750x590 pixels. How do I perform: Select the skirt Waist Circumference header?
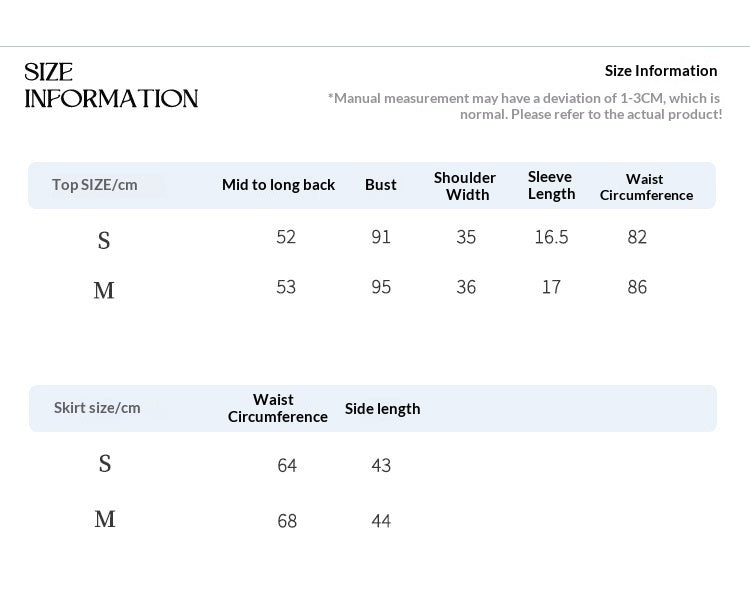pyautogui.click(x=277, y=408)
